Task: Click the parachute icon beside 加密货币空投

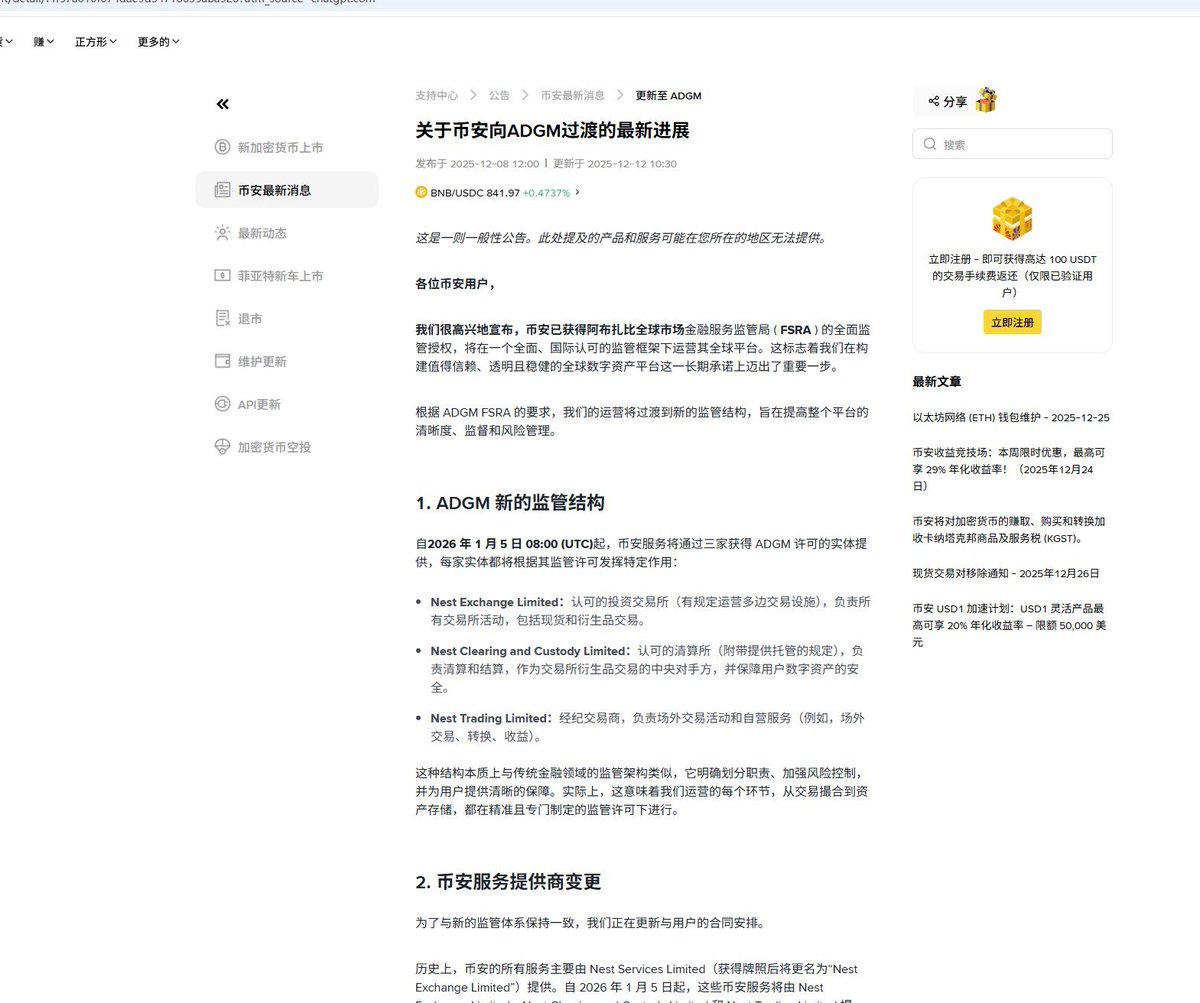Action: pos(222,447)
